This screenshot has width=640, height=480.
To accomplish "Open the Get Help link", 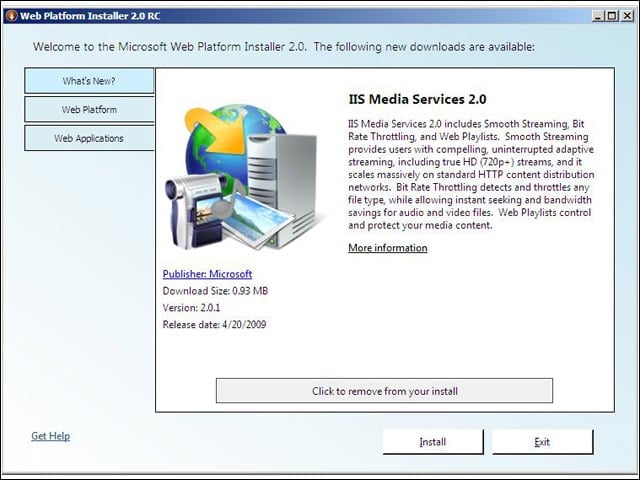I will (x=51, y=436).
